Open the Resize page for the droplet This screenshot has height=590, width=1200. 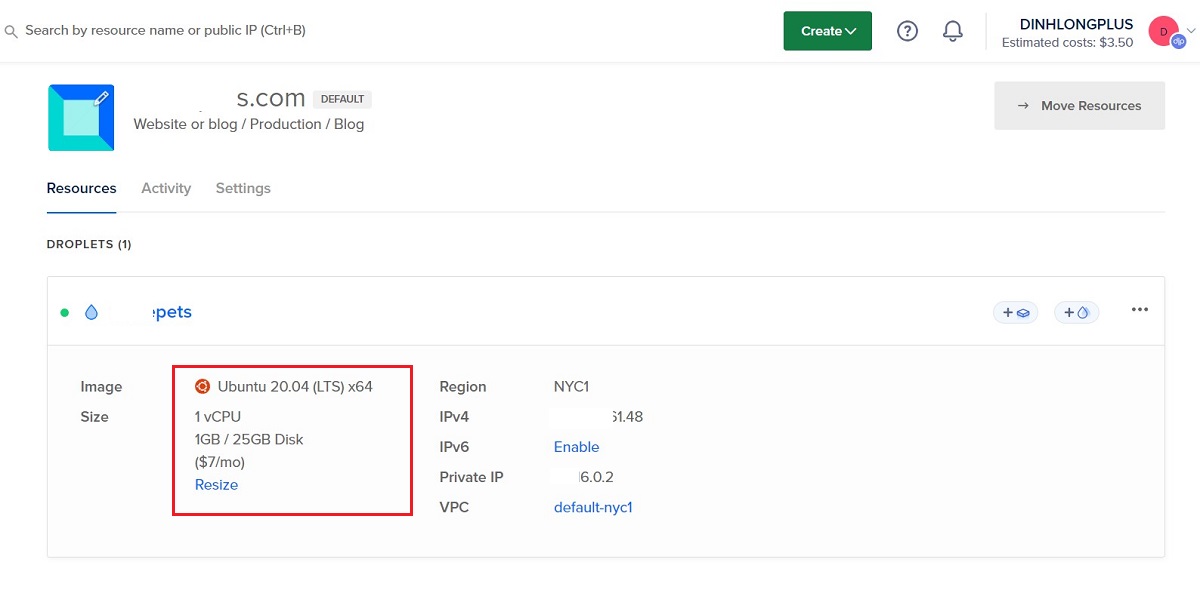pyautogui.click(x=216, y=484)
